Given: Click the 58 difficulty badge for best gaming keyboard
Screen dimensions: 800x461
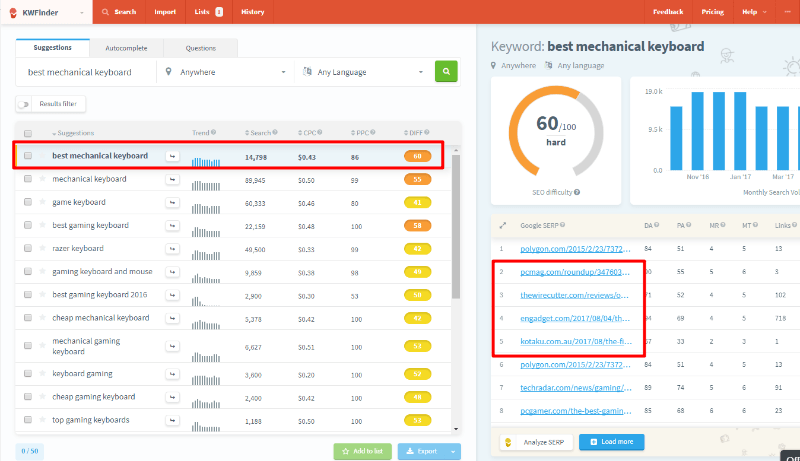Looking at the screenshot, I should point(417,225).
